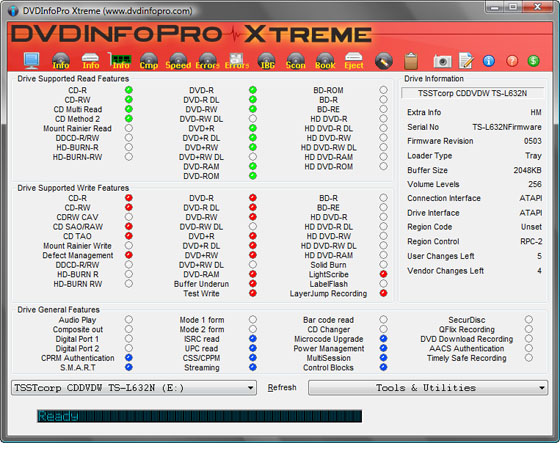The width and height of the screenshot is (560, 451).
Task: Expand the Tools & Utilities dropdown
Action: click(x=428, y=388)
